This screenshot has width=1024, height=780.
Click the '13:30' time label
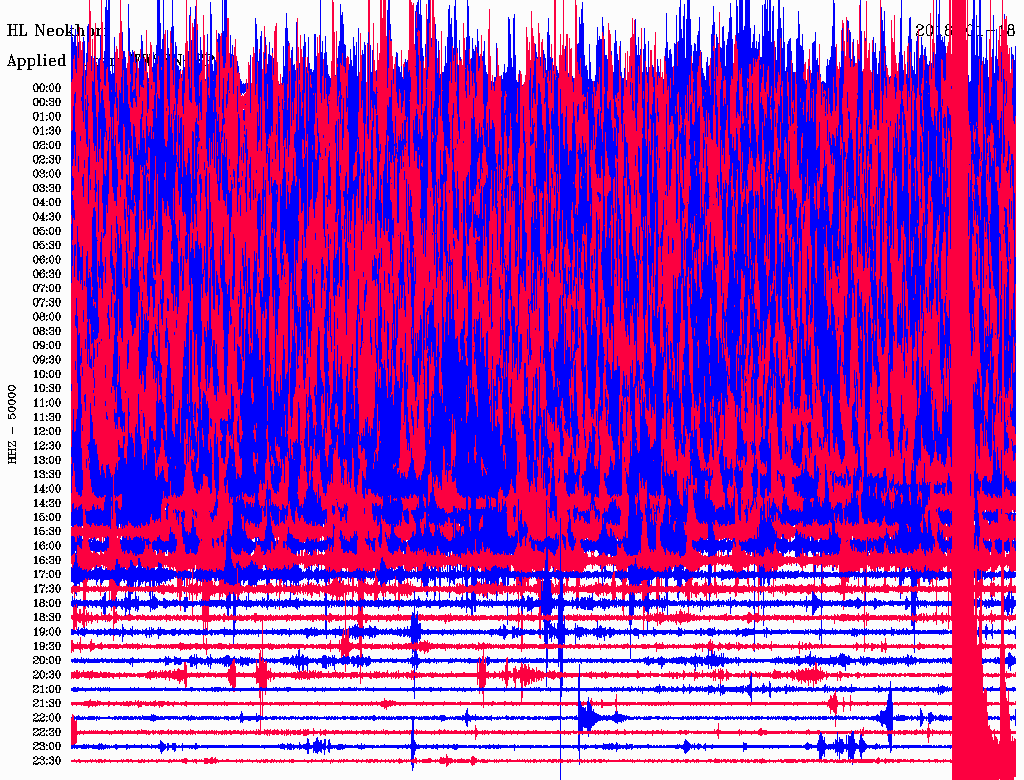47,475
